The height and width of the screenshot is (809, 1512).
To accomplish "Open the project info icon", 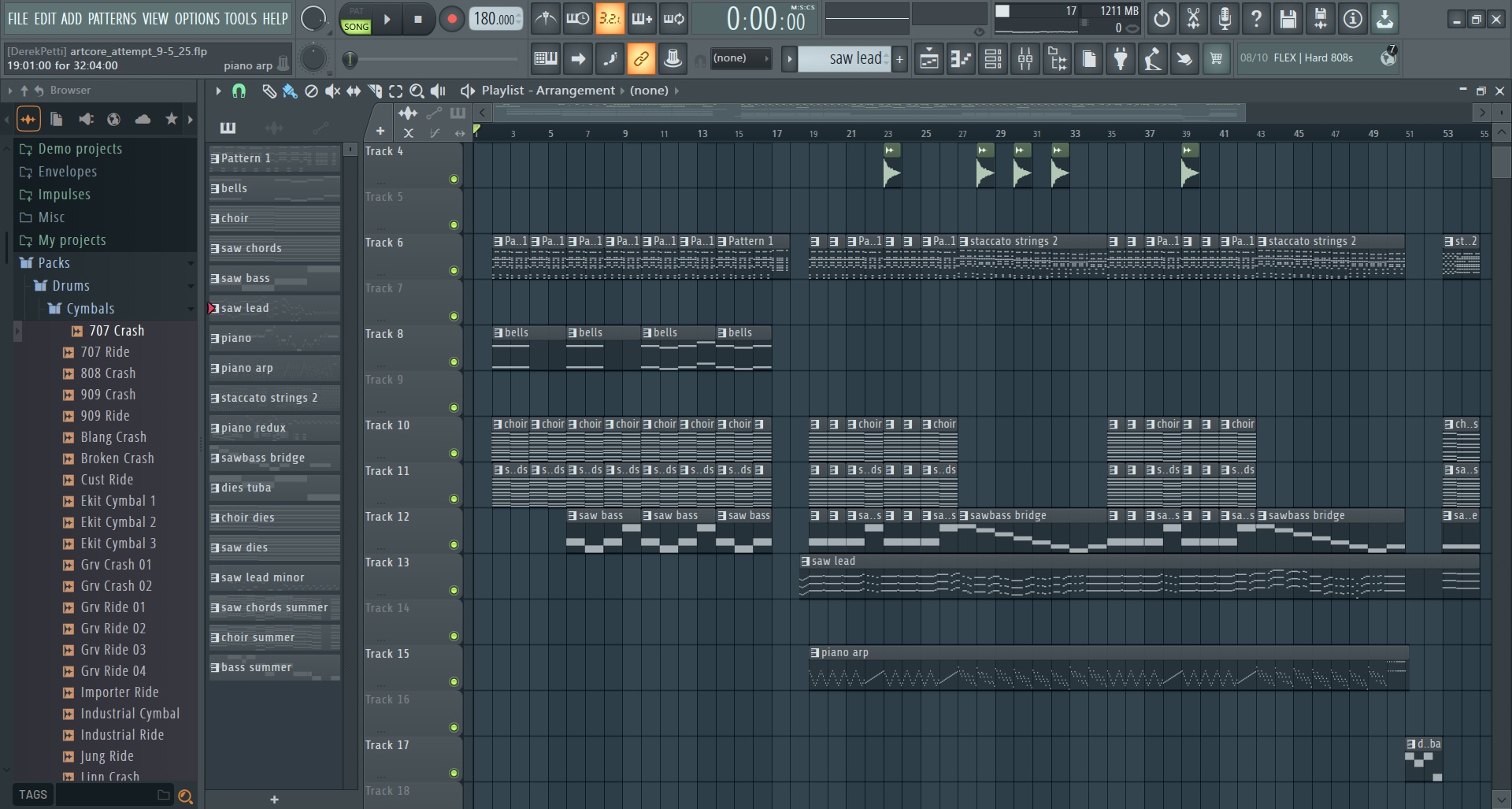I will [1352, 19].
